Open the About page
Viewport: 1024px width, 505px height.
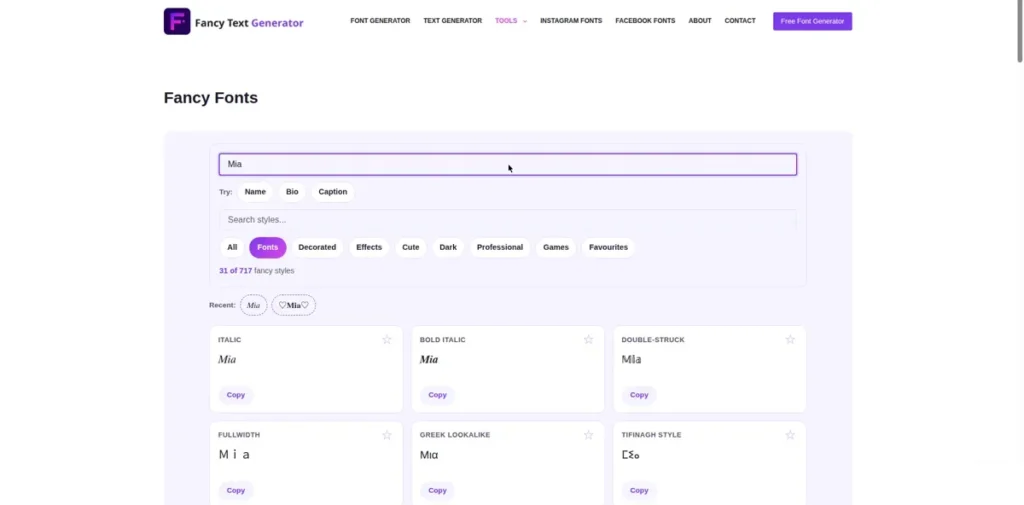click(699, 21)
